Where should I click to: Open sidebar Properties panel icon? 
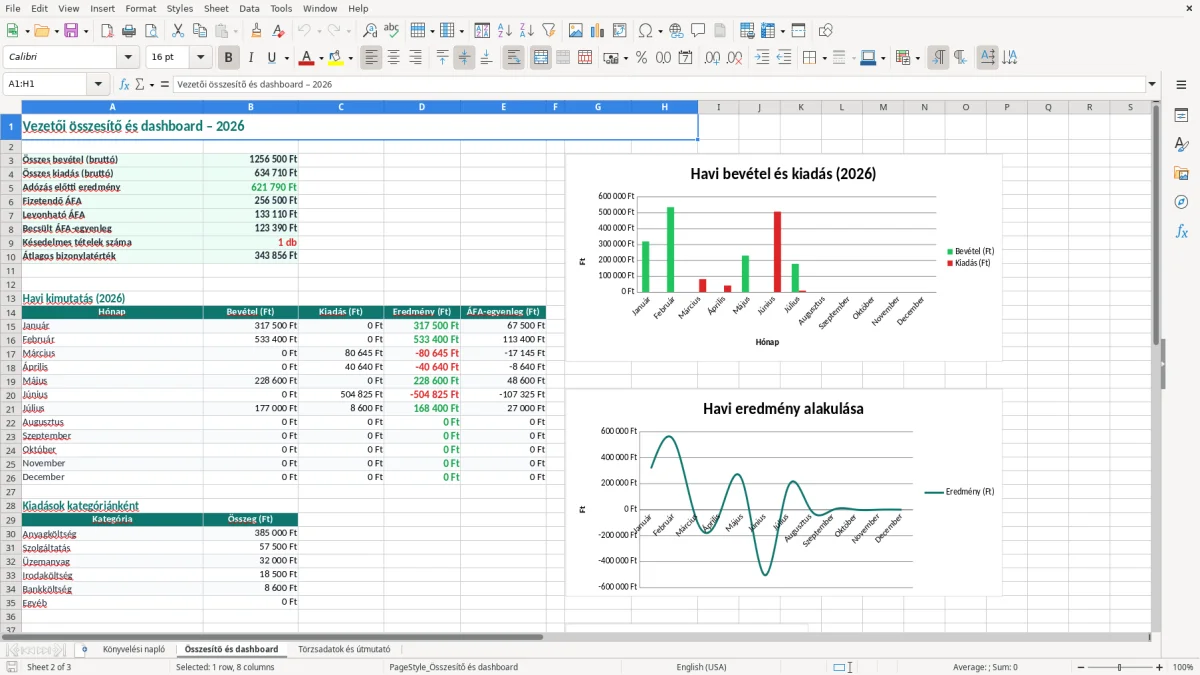[1181, 116]
